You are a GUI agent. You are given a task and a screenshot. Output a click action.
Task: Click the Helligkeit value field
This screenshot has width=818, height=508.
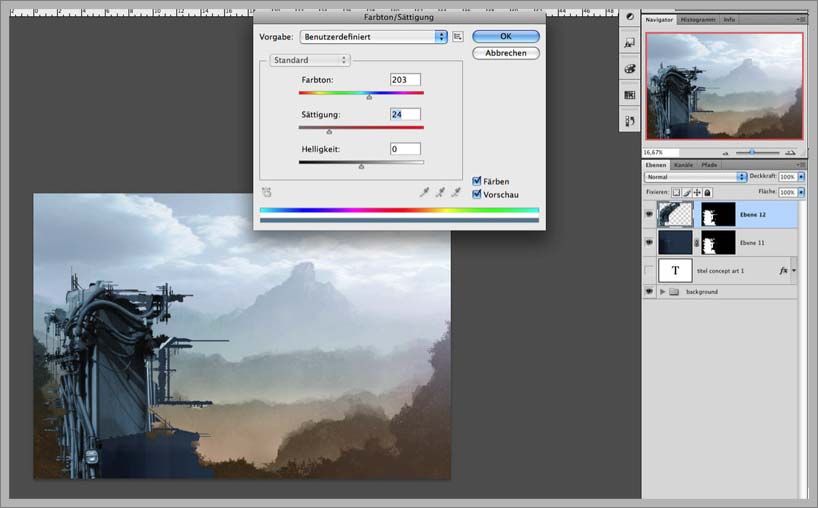coord(405,149)
